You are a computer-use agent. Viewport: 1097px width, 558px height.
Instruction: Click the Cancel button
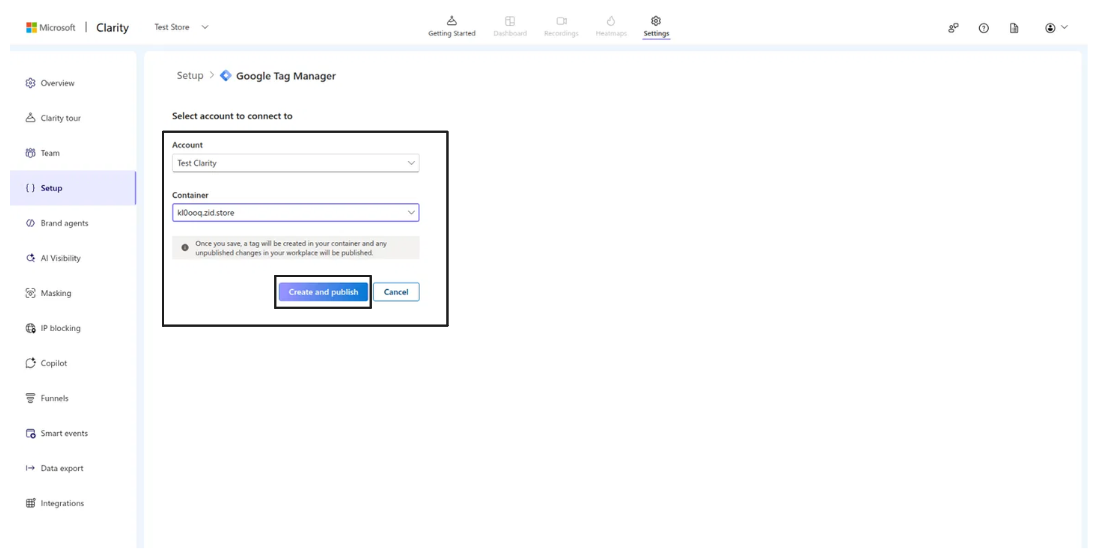pos(396,292)
